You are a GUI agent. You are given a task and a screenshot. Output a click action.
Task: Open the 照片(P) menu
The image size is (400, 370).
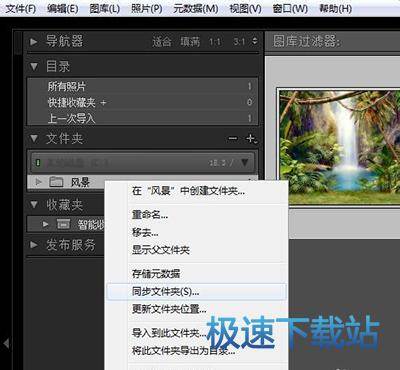tap(147, 8)
